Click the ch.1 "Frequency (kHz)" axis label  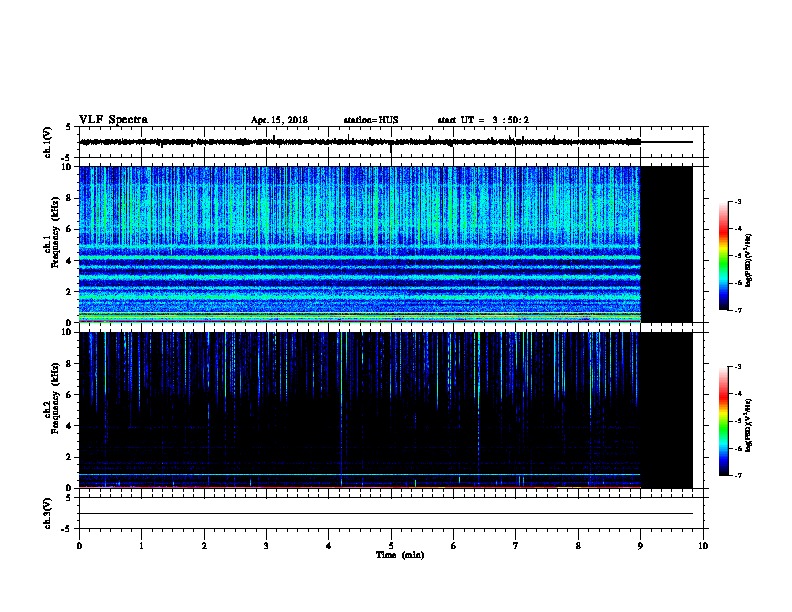tap(56, 232)
